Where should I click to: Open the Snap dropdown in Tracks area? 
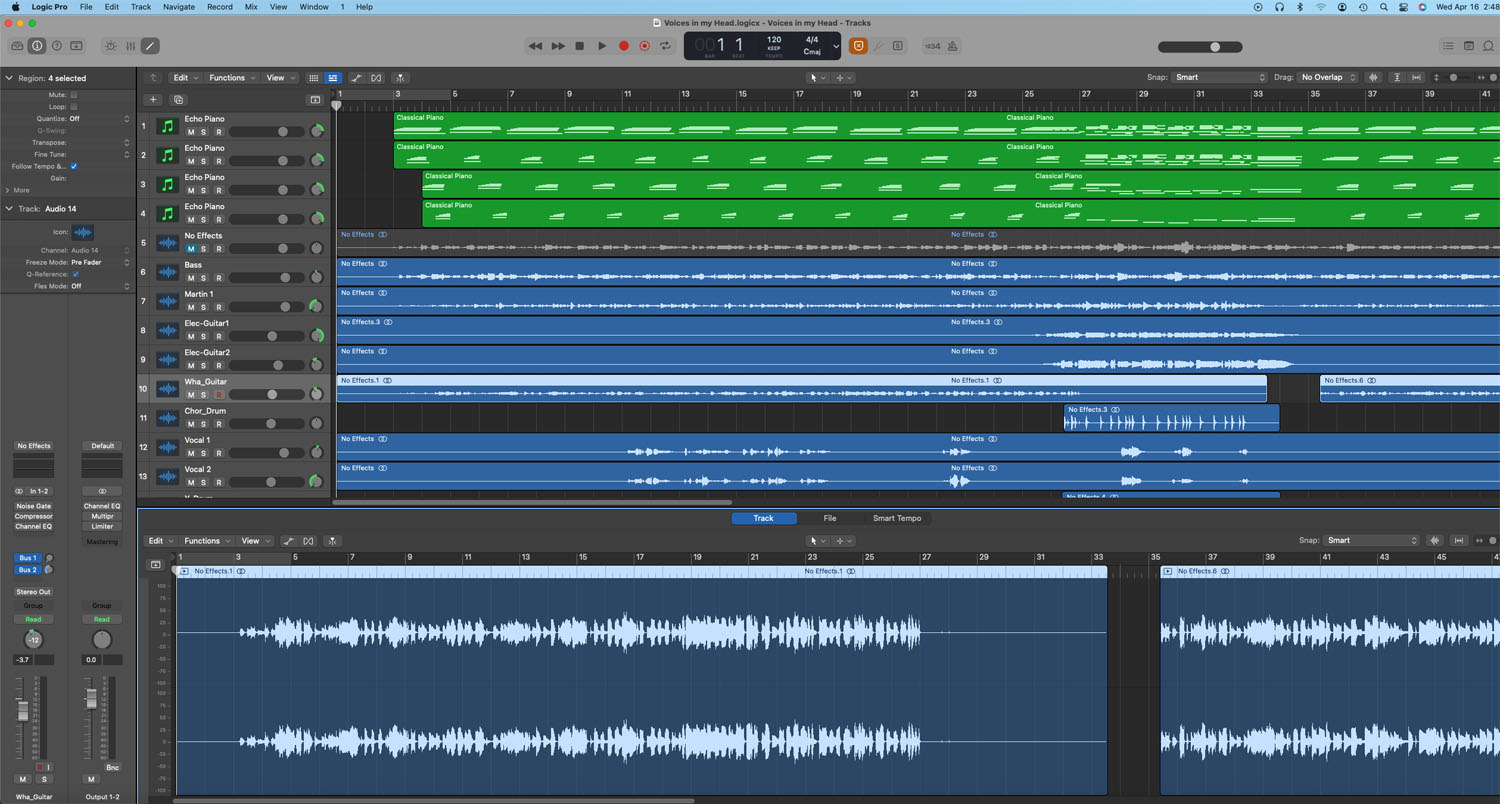(1219, 78)
